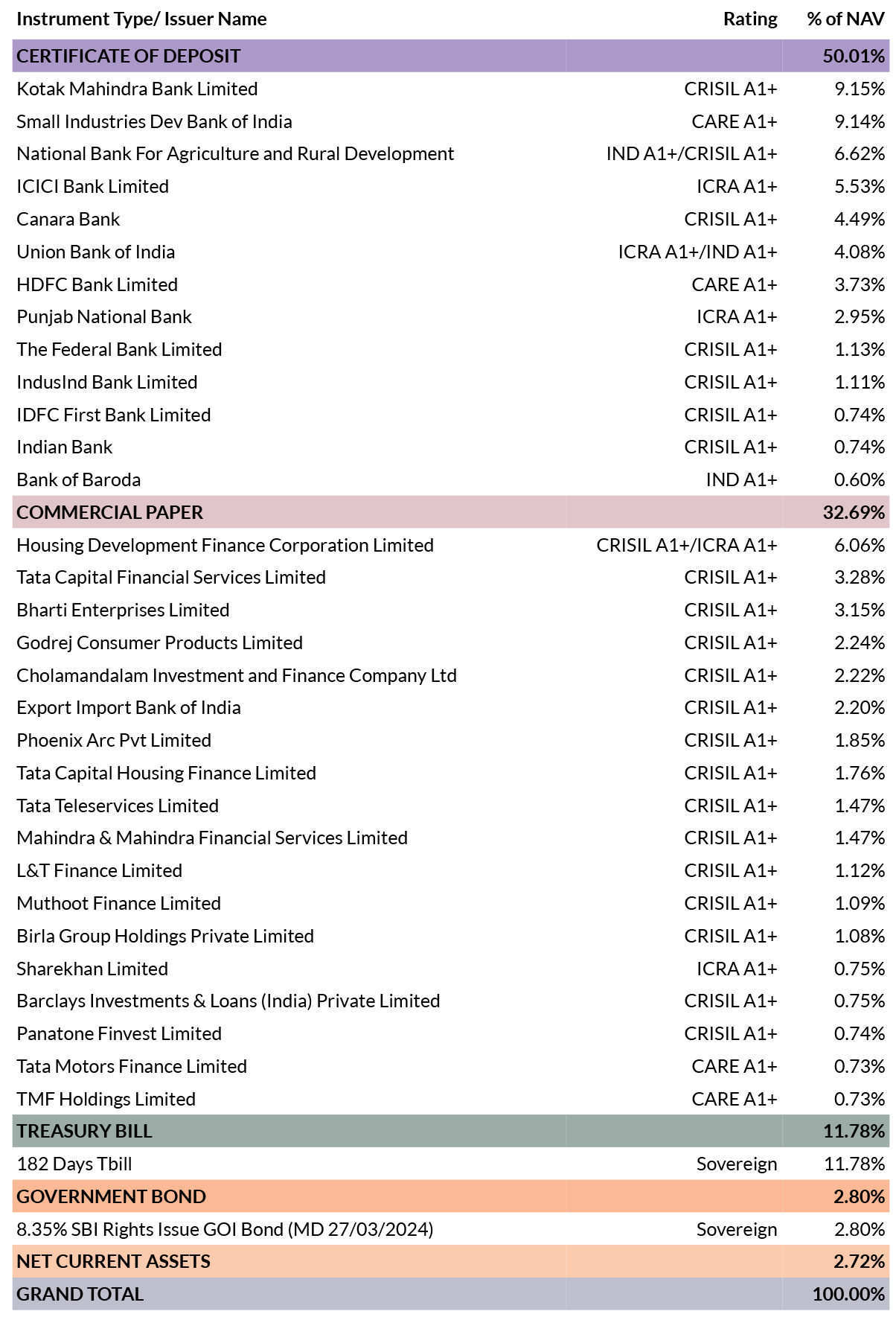Click the IND A1+/CRISIL A1+ rating cell
Viewport: 896px width, 1317px height.
(x=691, y=154)
